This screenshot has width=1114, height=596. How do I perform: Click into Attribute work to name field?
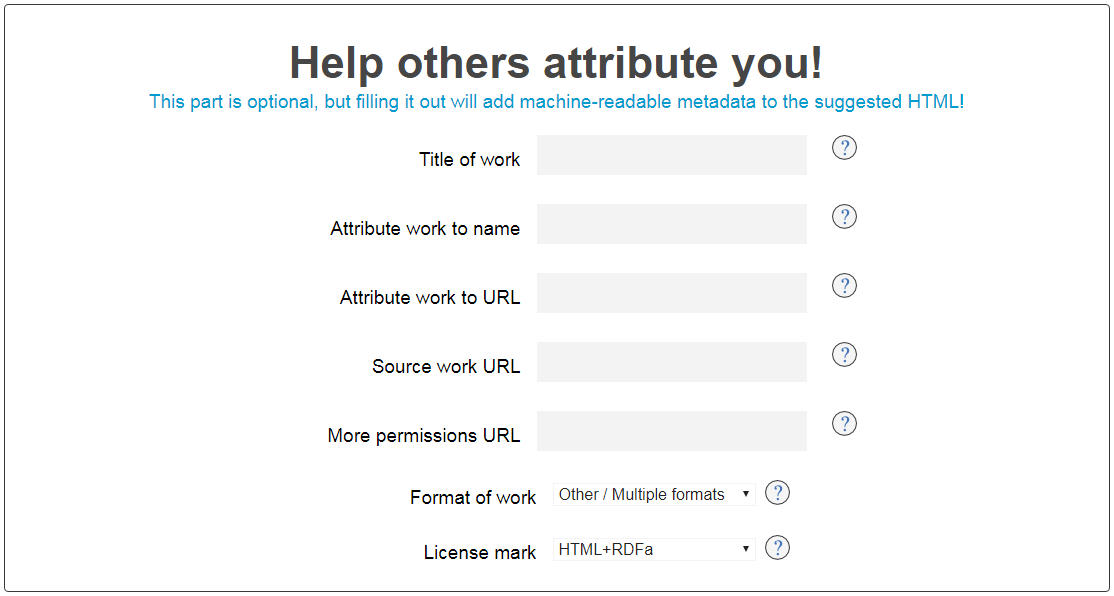pyautogui.click(x=671, y=224)
